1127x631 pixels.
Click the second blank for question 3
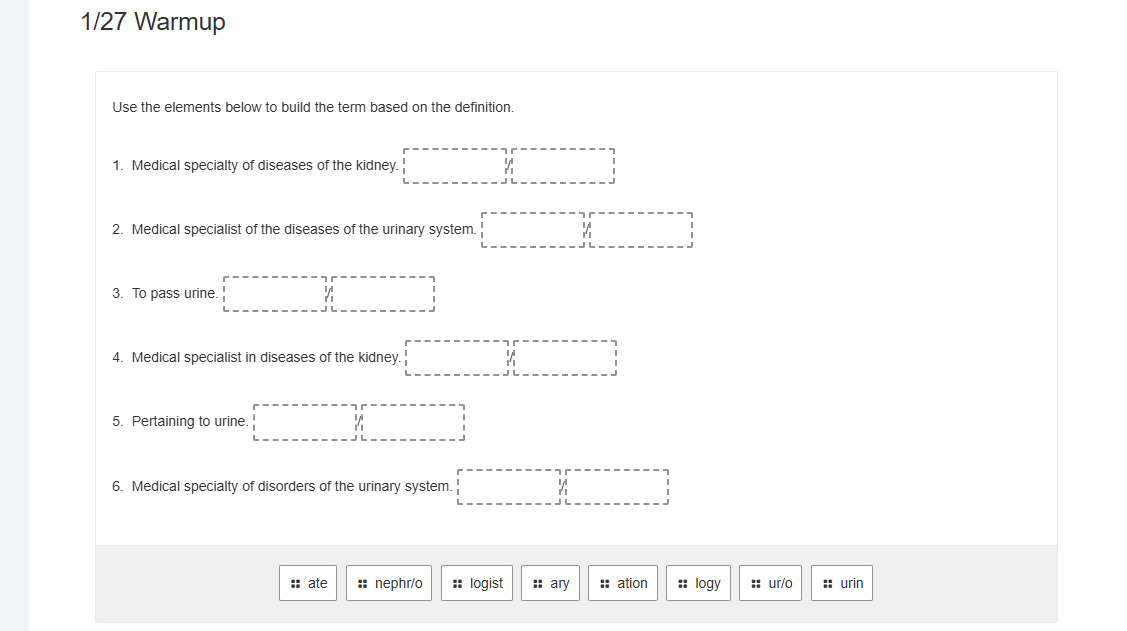(x=382, y=293)
